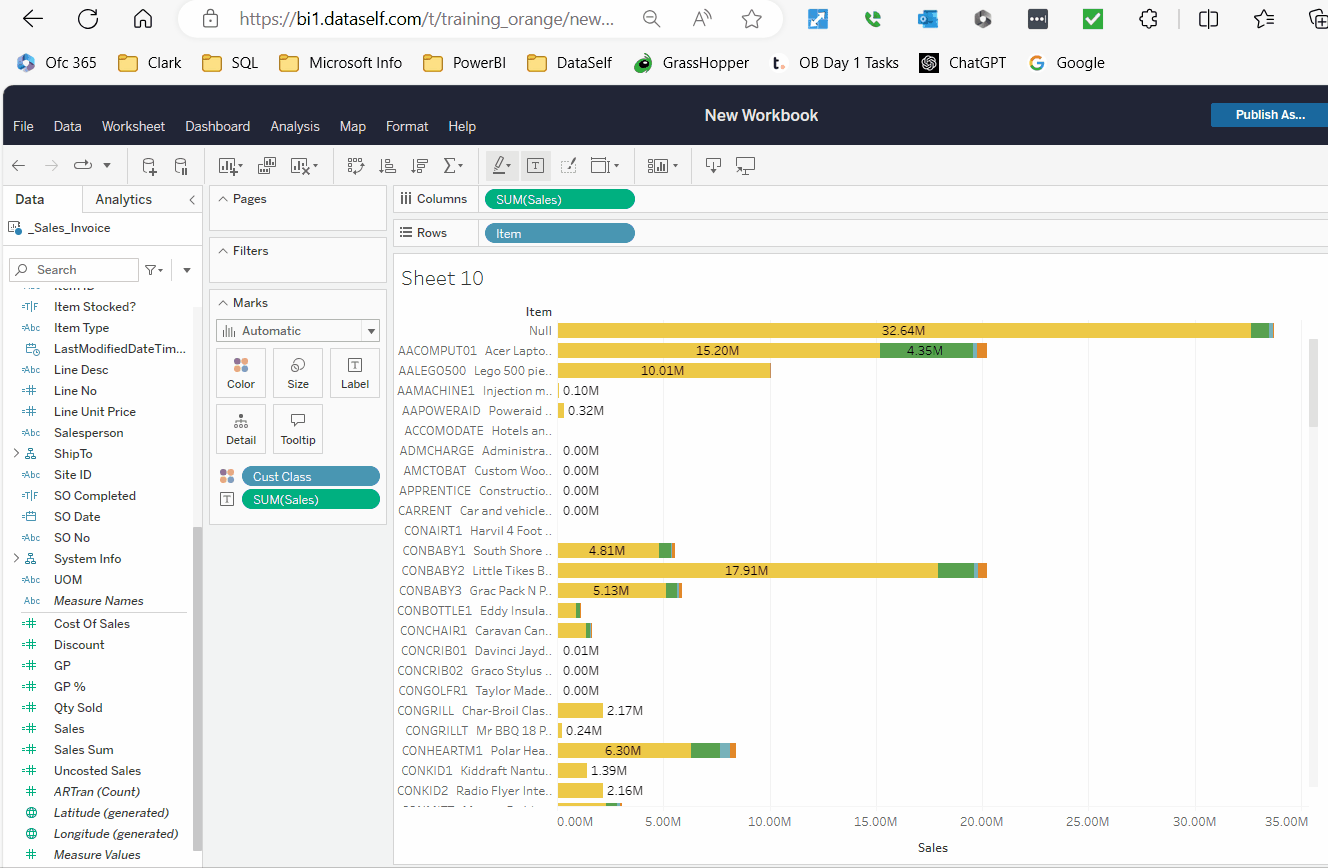Sort ascending using the toolbar icon

[x=388, y=166]
